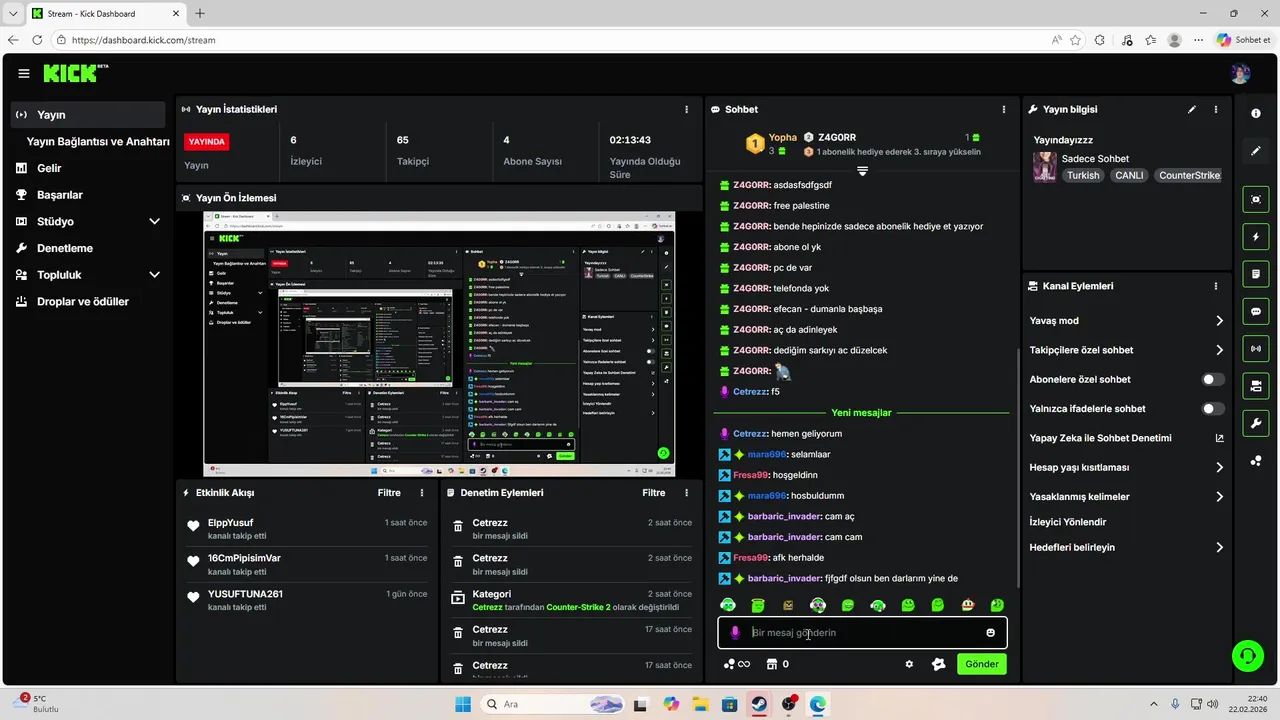Click the stream preview thumbnail

tap(439, 344)
